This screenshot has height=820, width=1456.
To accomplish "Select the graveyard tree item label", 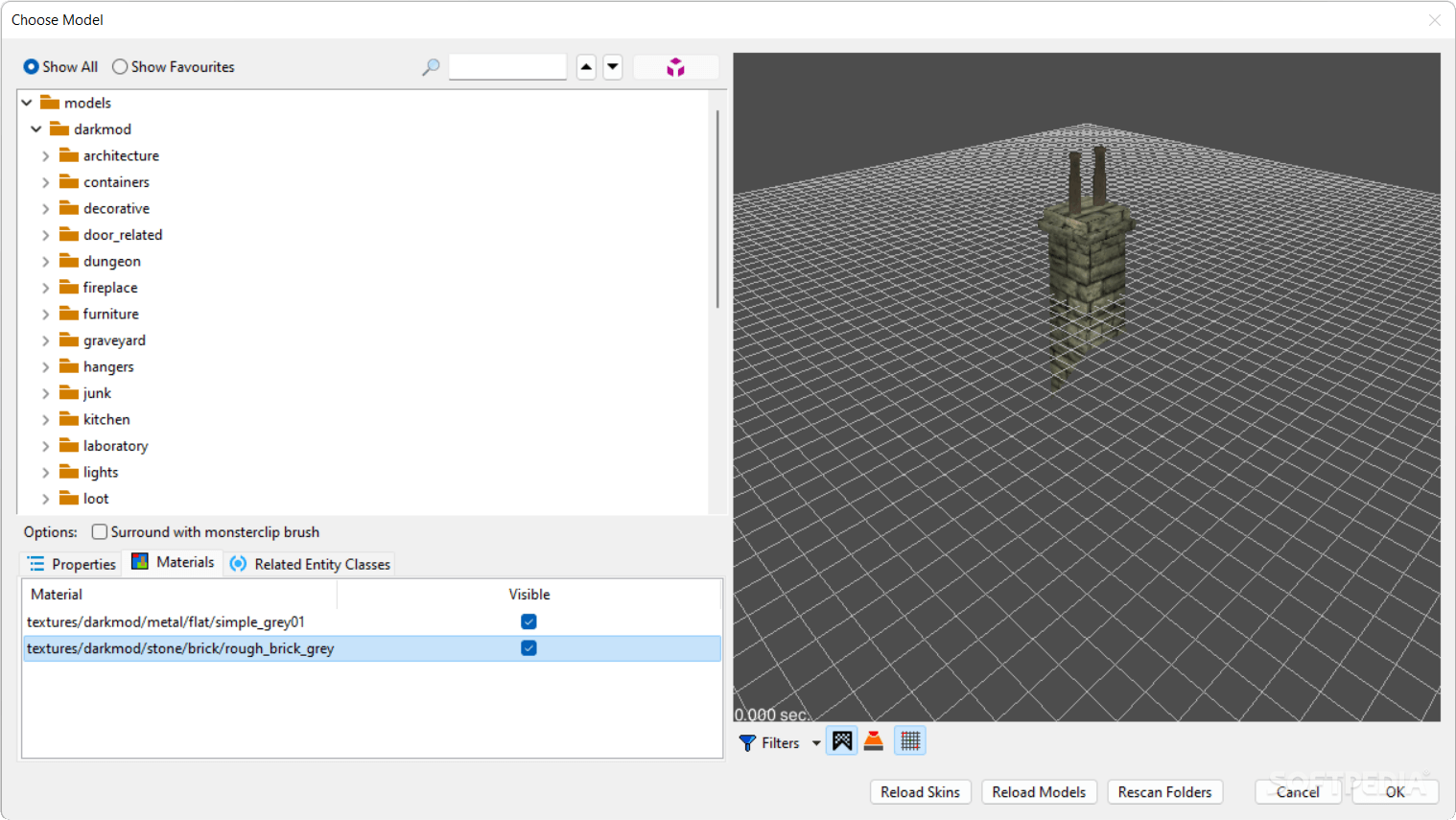I will 114,340.
